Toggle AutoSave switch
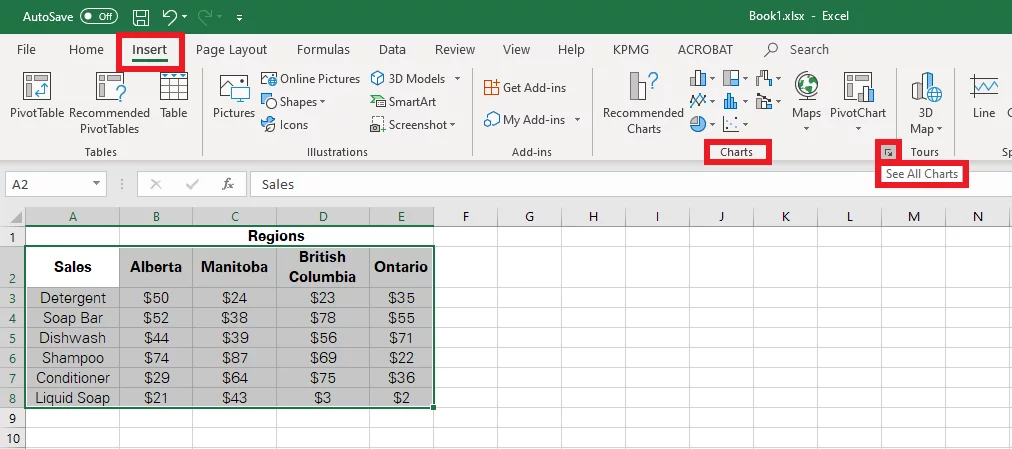The image size is (1012, 449). pos(99,17)
